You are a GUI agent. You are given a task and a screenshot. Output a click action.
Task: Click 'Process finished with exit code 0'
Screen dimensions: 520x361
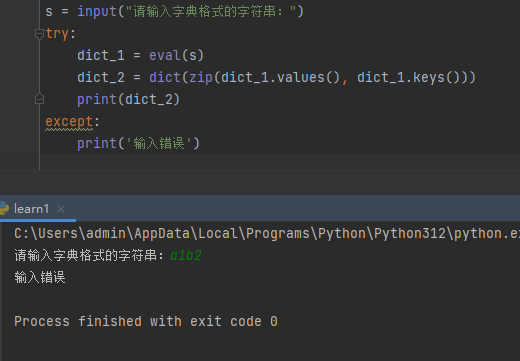click(x=146, y=322)
